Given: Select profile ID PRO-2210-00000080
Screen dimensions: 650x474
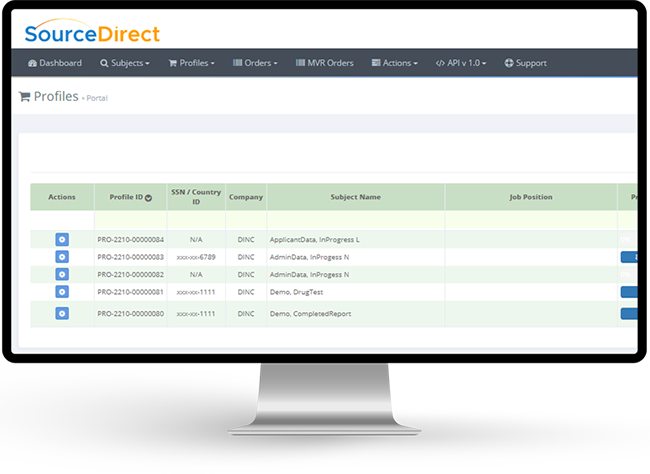Looking at the screenshot, I should [131, 314].
